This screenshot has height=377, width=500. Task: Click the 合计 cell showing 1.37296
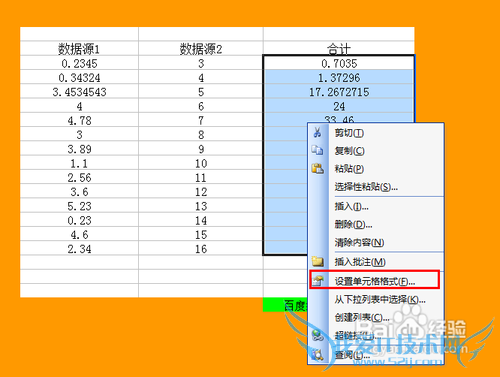click(x=339, y=77)
